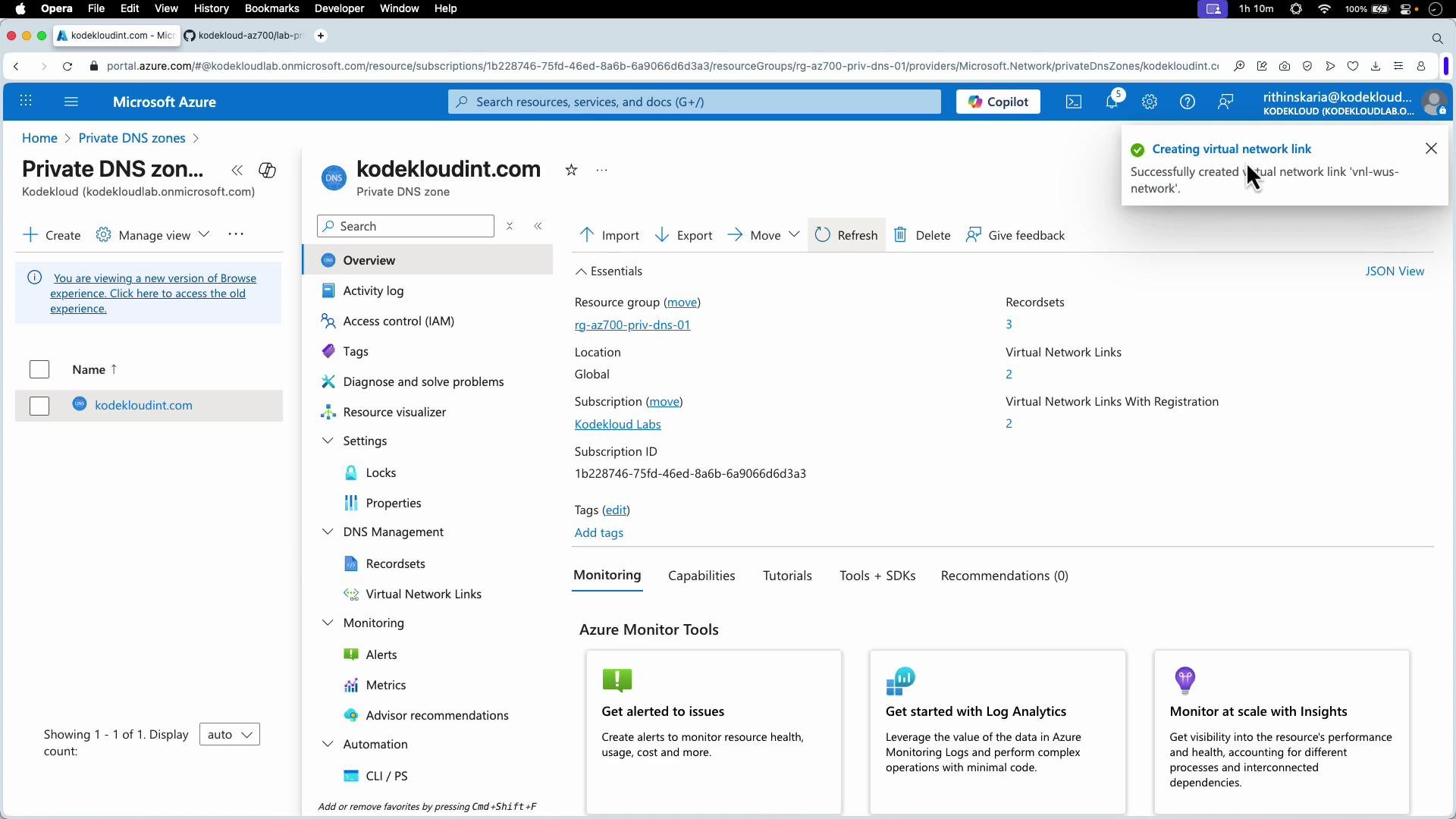The image size is (1456, 819).
Task: Click Refresh in the command bar
Action: [x=846, y=235]
